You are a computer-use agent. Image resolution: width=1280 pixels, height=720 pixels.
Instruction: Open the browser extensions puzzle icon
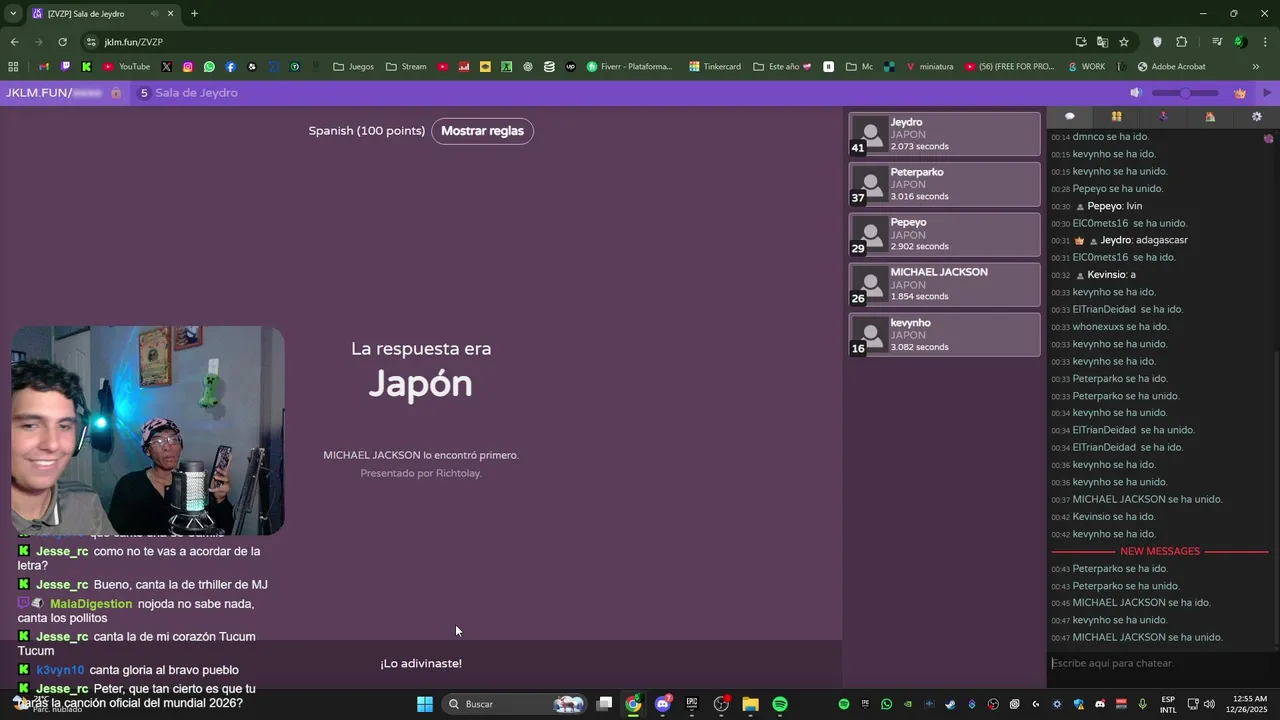tap(1181, 42)
